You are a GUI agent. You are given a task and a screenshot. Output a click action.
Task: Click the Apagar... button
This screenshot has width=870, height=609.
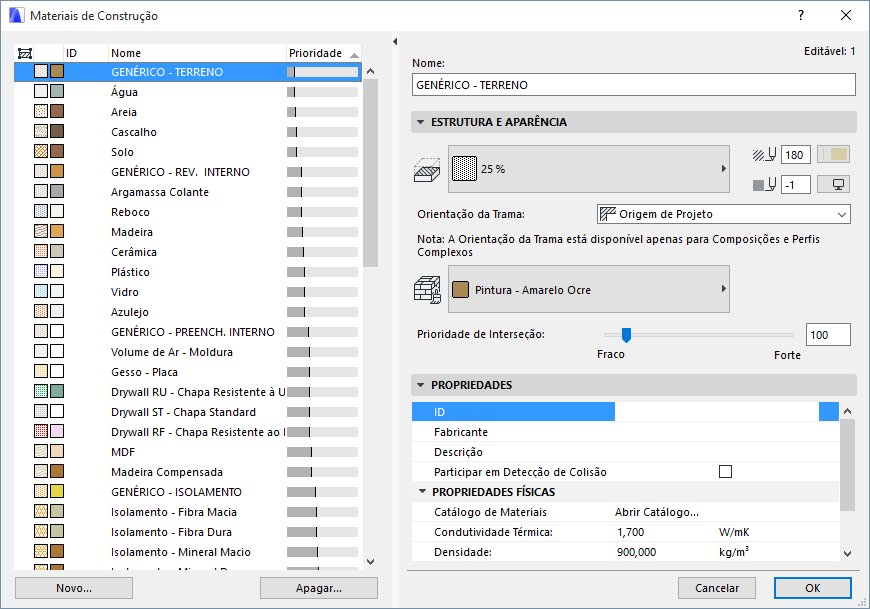coord(318,588)
